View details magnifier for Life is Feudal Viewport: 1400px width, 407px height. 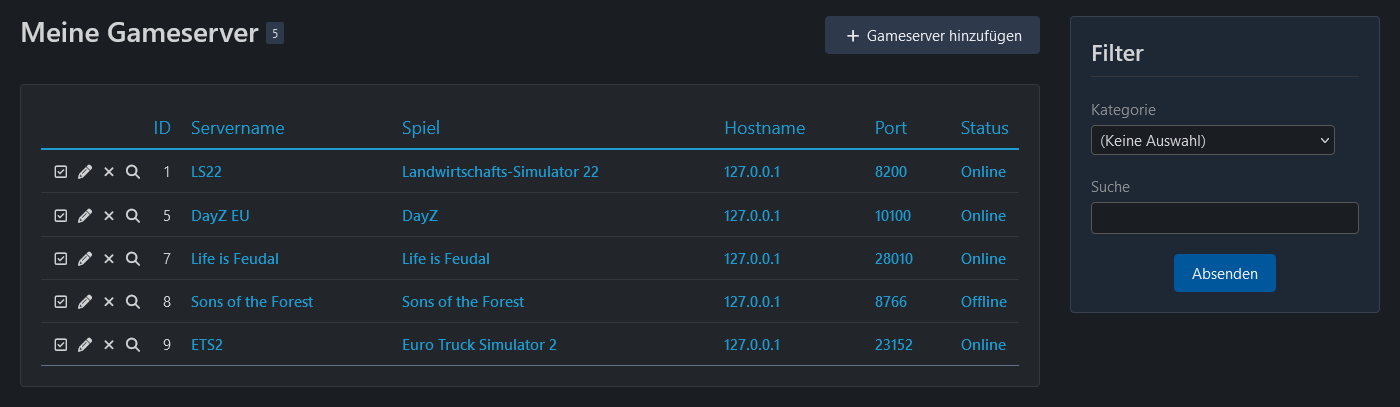click(133, 259)
